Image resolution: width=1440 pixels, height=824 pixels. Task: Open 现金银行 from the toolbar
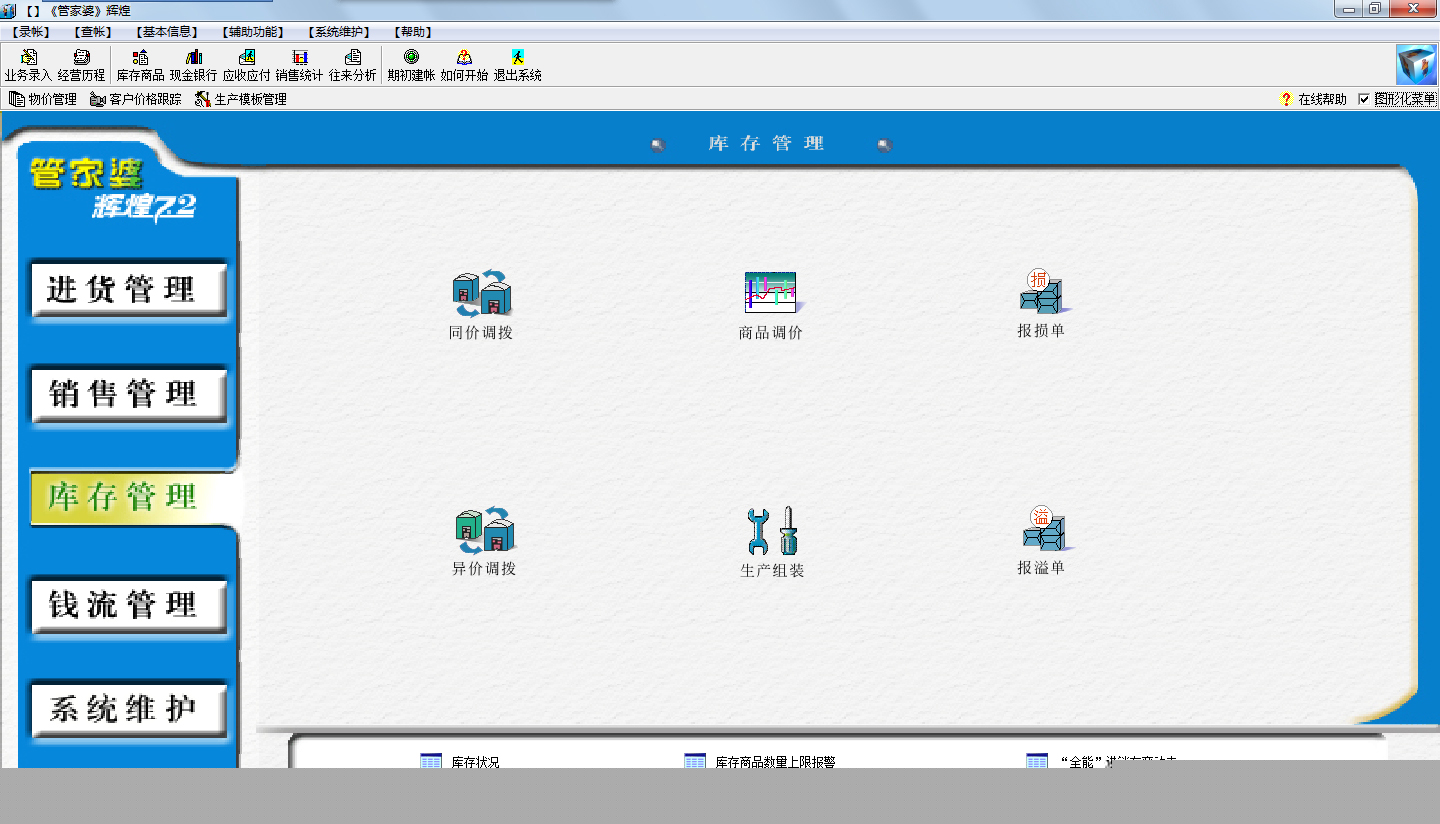193,65
